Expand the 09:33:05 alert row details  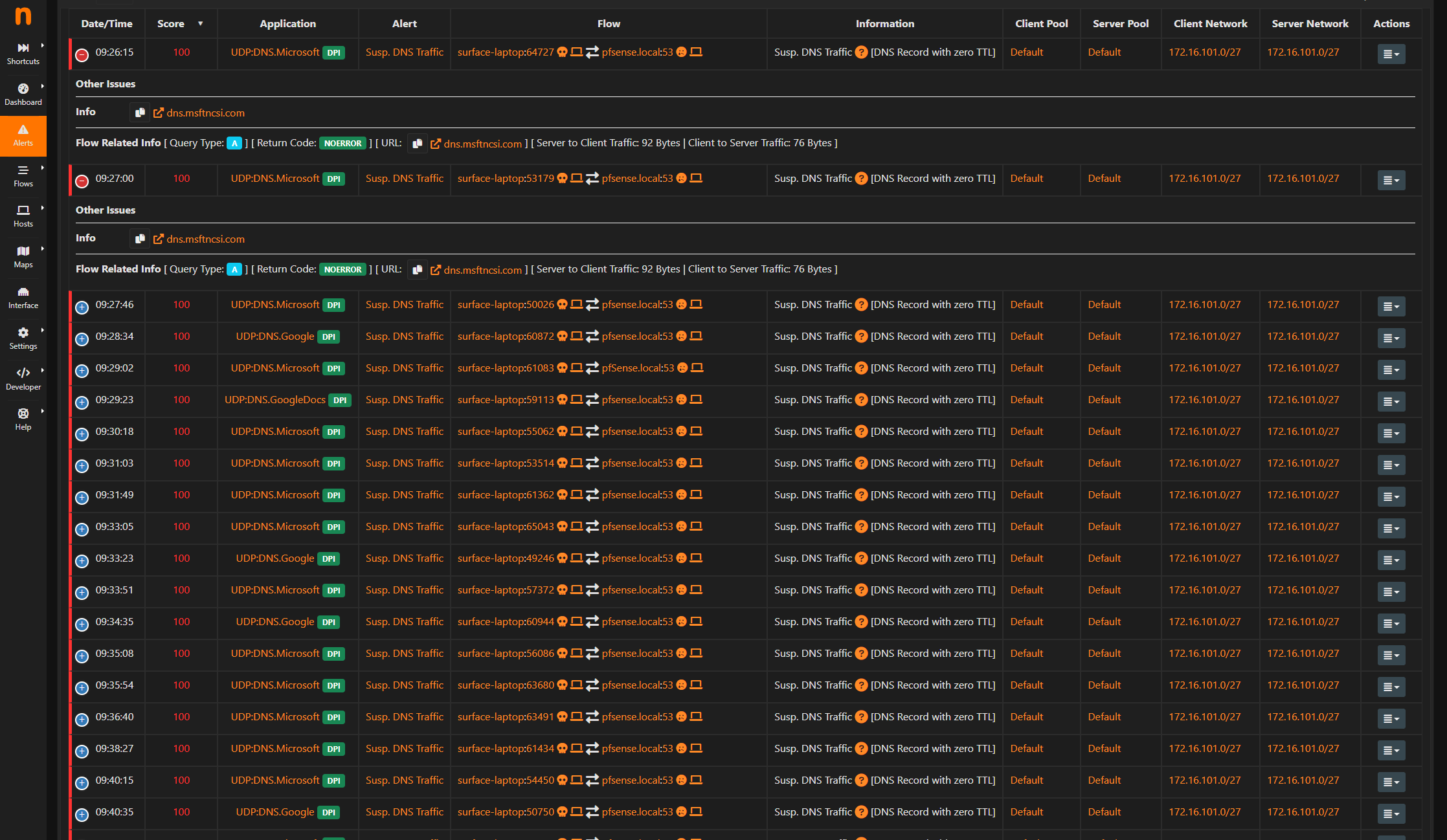click(82, 529)
